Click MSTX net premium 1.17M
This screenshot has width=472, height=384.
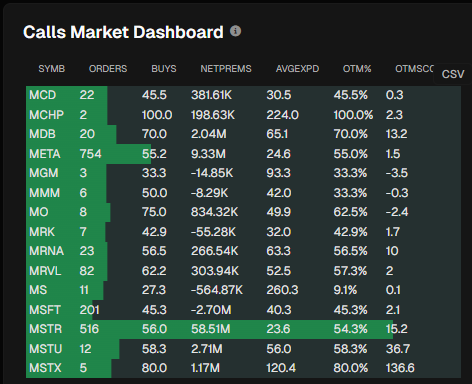pyautogui.click(x=205, y=368)
